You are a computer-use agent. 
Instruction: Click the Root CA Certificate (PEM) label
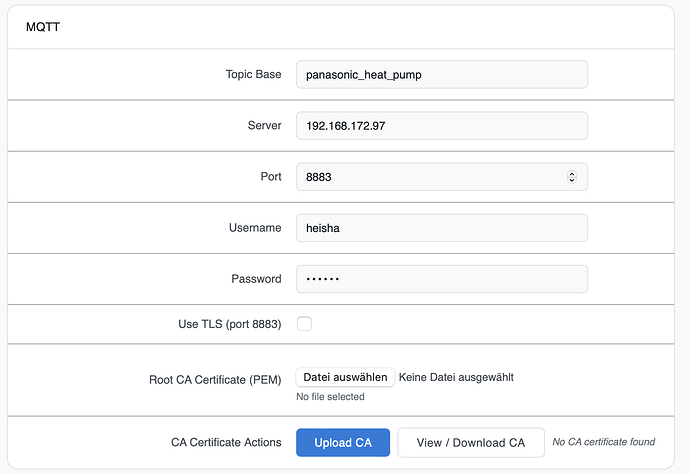[215, 379]
